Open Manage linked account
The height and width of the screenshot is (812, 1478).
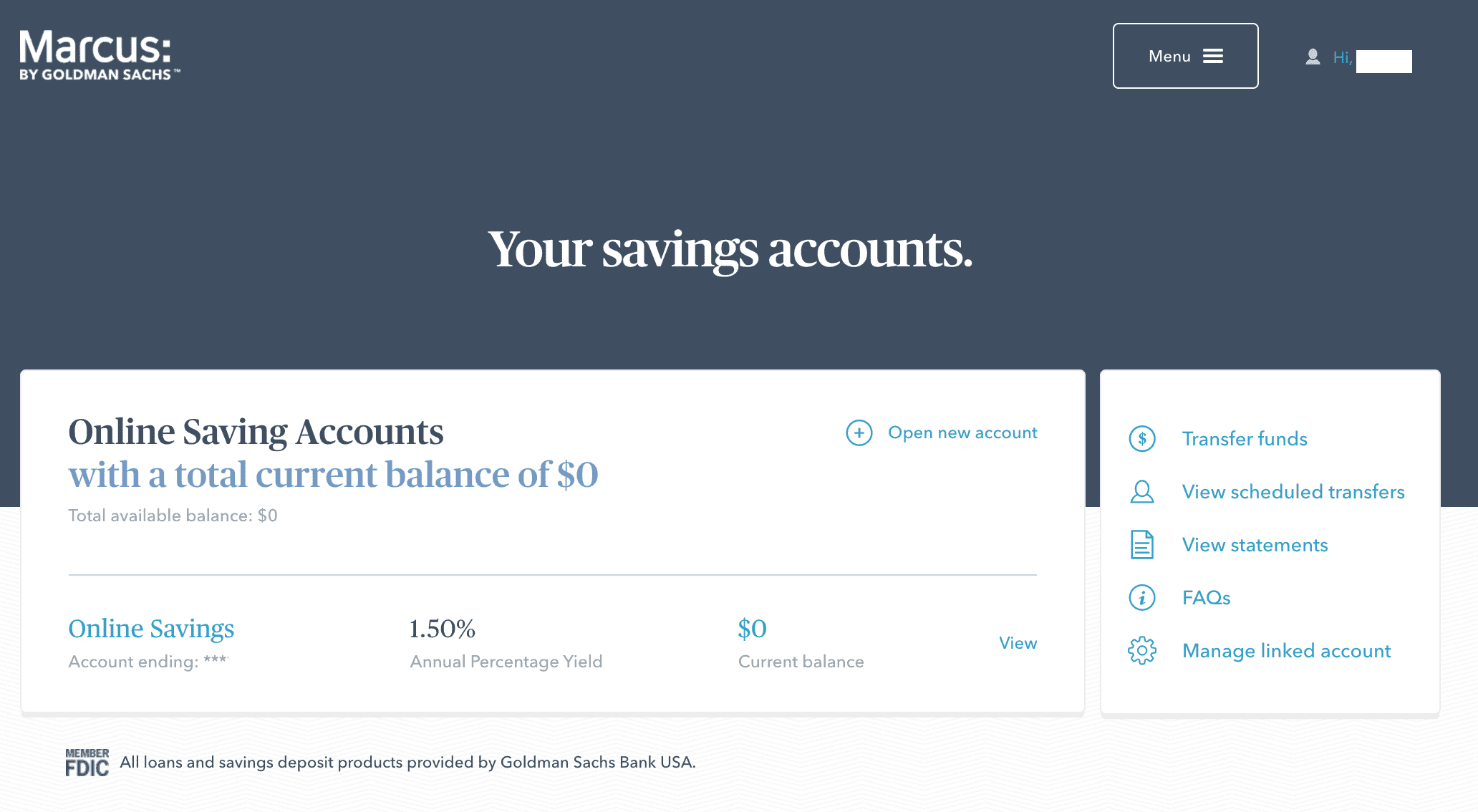(1286, 650)
